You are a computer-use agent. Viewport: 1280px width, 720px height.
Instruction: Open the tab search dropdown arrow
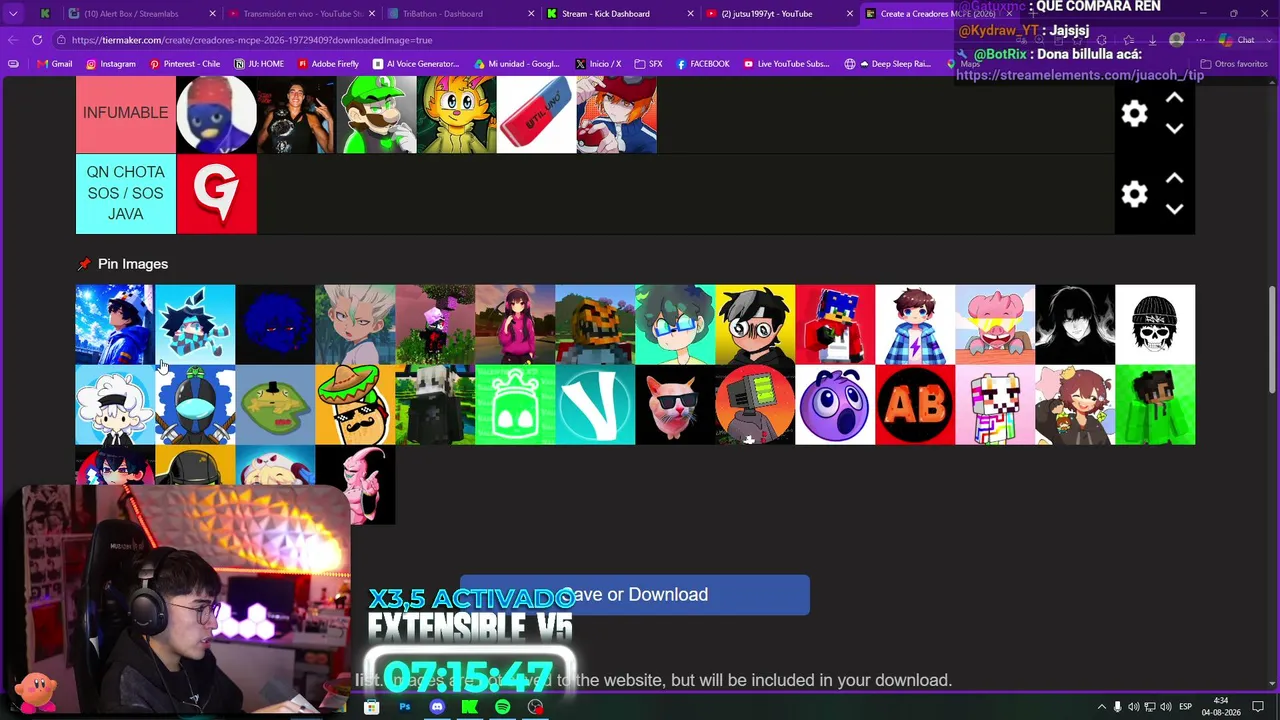tap(13, 14)
